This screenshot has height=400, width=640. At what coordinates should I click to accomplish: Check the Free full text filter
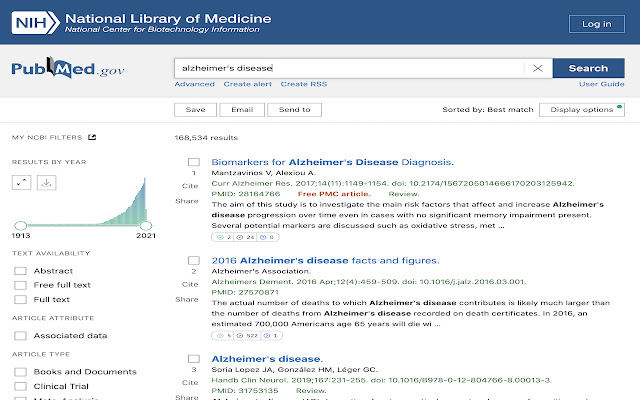[20, 285]
